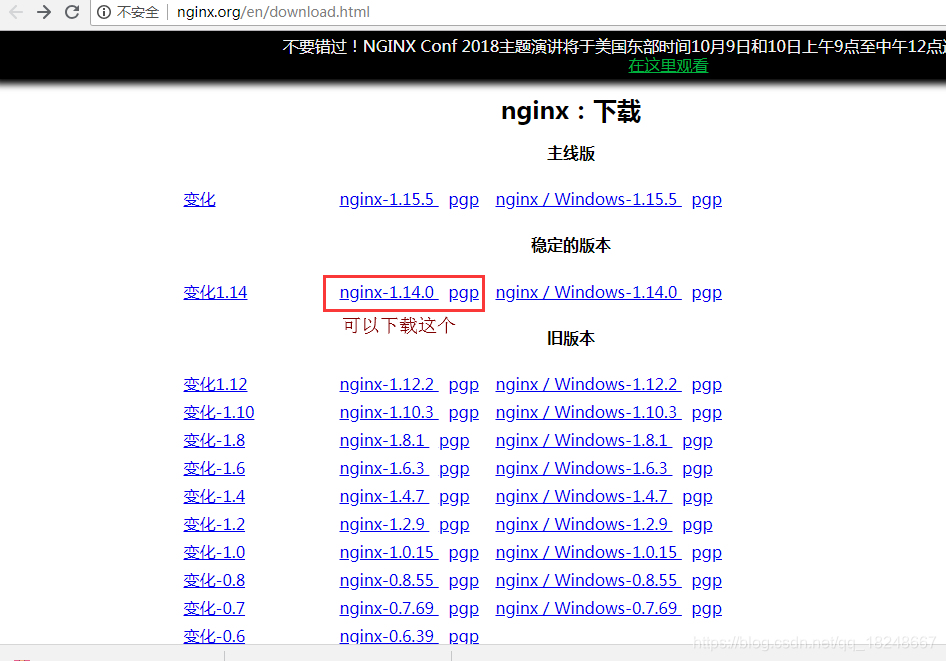Open pgp signature for Windows-0.7.69
This screenshot has width=946, height=661.
pos(706,609)
